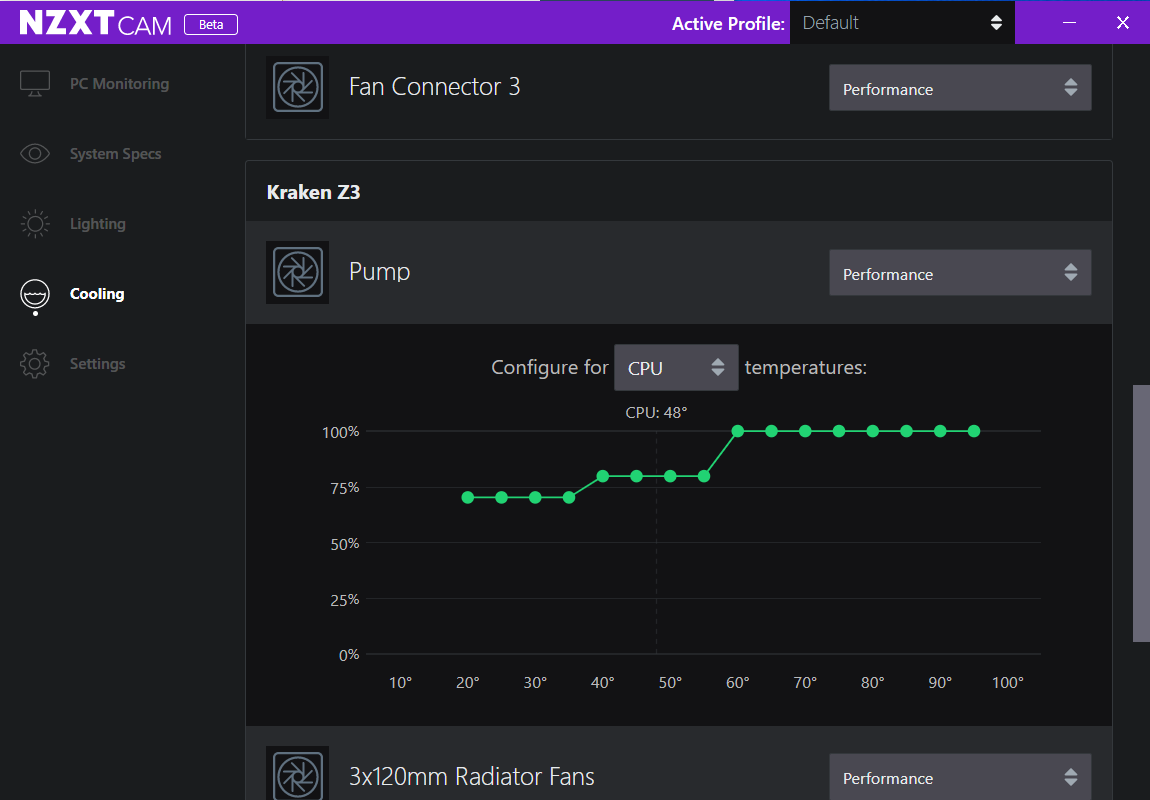Image resolution: width=1150 pixels, height=800 pixels.
Task: Select pump curve point at 20°
Action: [468, 497]
